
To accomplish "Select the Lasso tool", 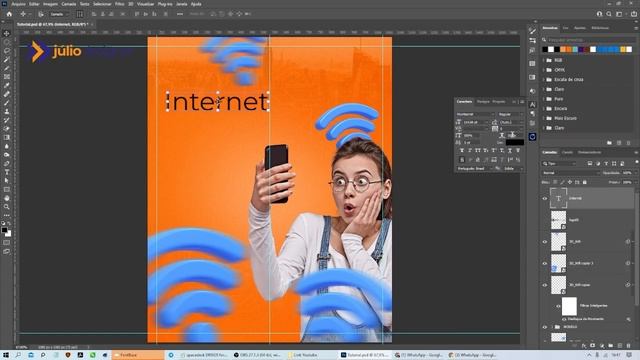I will 7,51.
